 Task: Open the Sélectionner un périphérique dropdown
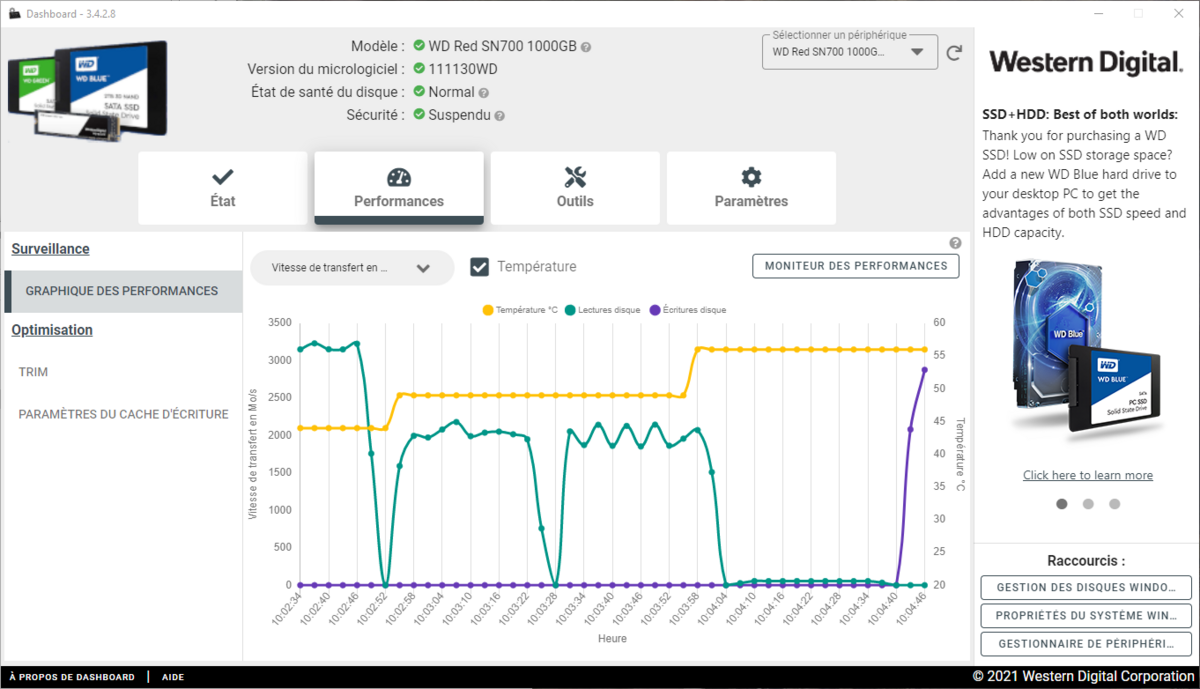pyautogui.click(x=850, y=52)
